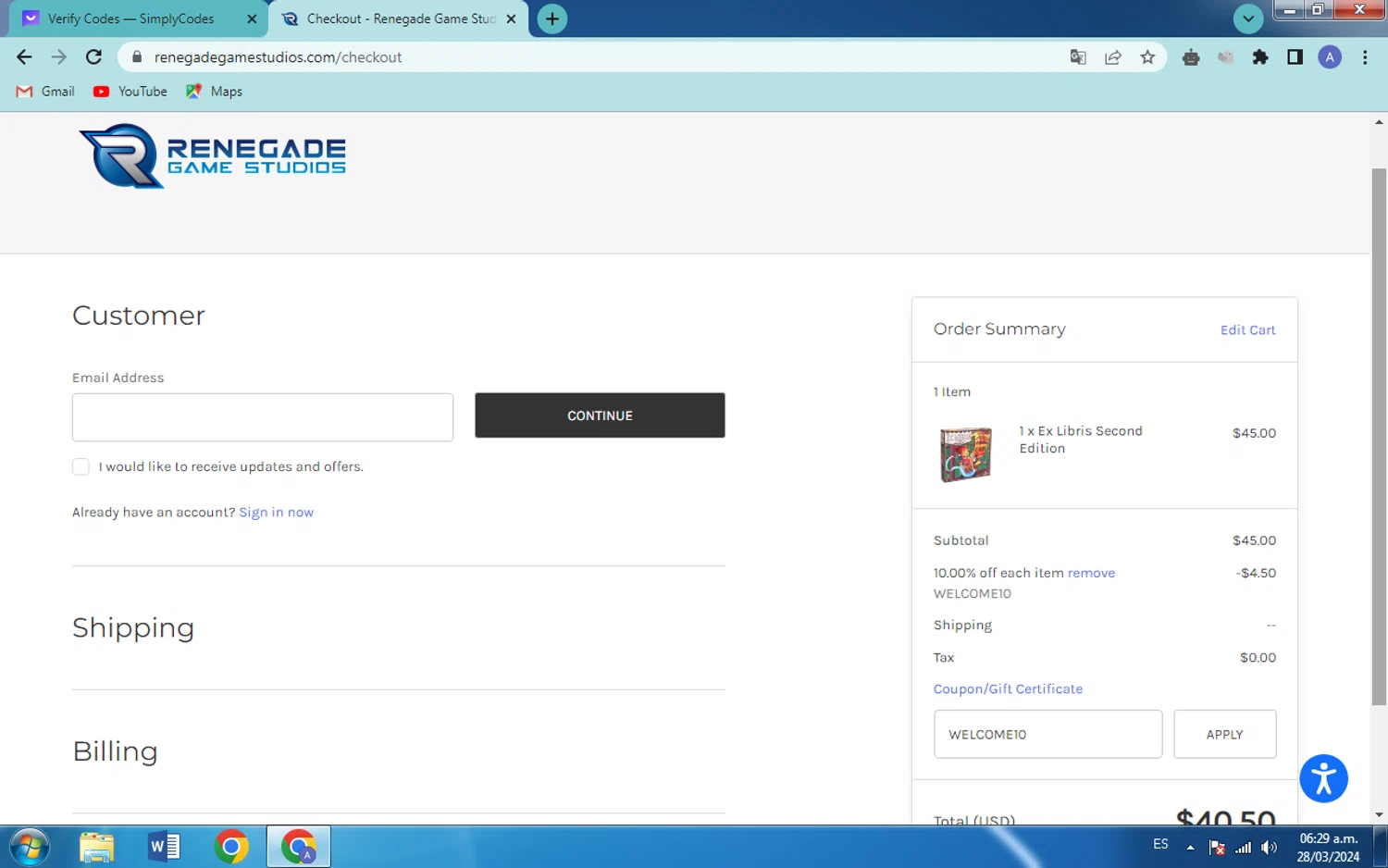Open a new browser tab
Viewport: 1388px width, 868px height.
(x=552, y=19)
